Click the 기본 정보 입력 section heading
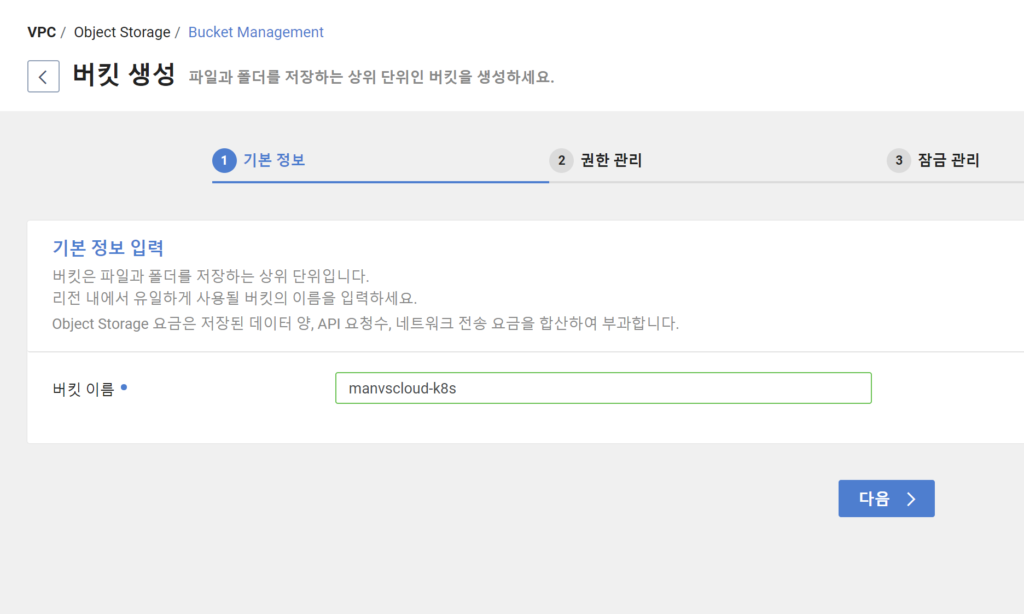 click(x=108, y=248)
